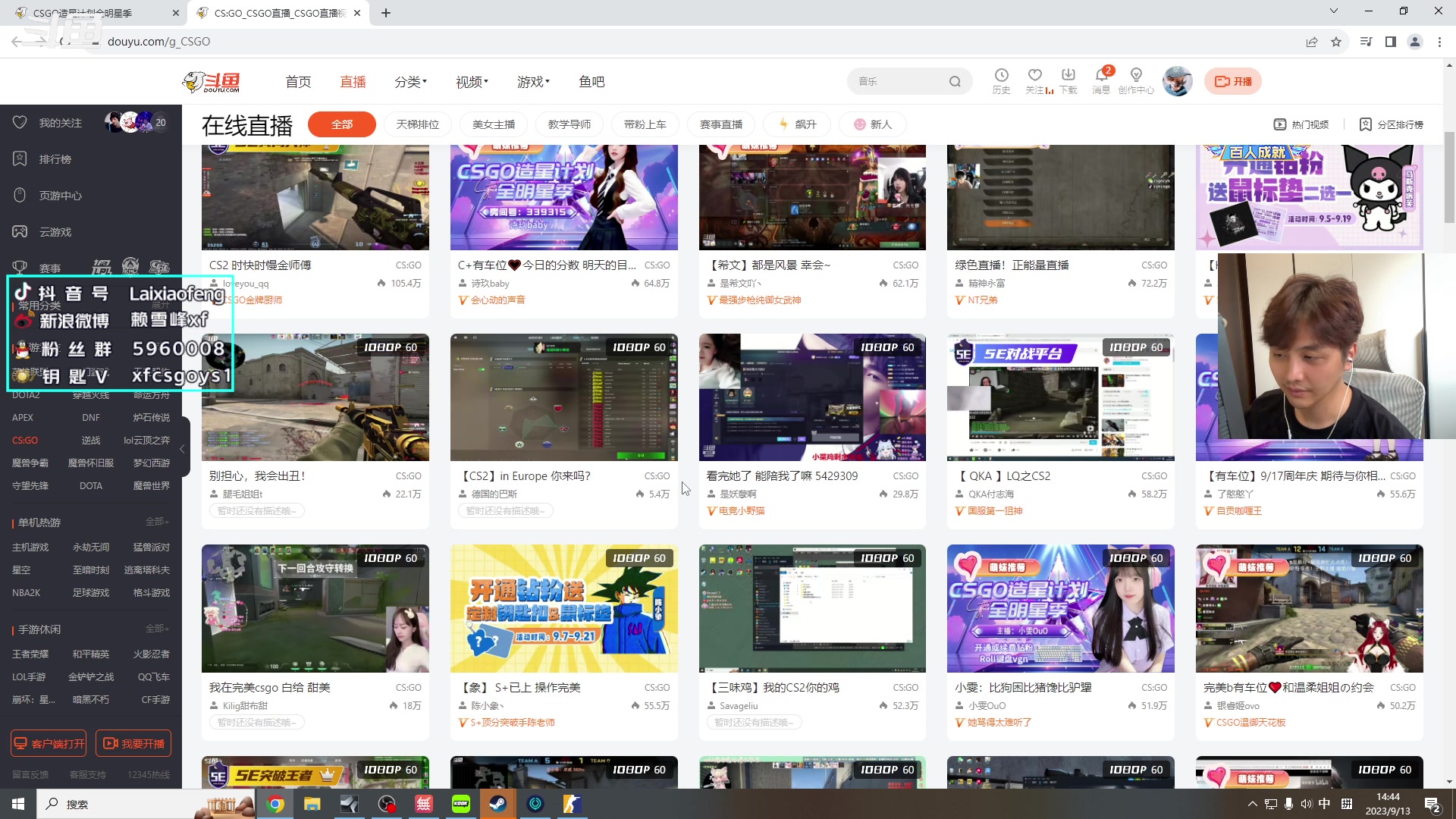The width and height of the screenshot is (1456, 819).
Task: Click the search magnifier icon
Action: point(955,81)
